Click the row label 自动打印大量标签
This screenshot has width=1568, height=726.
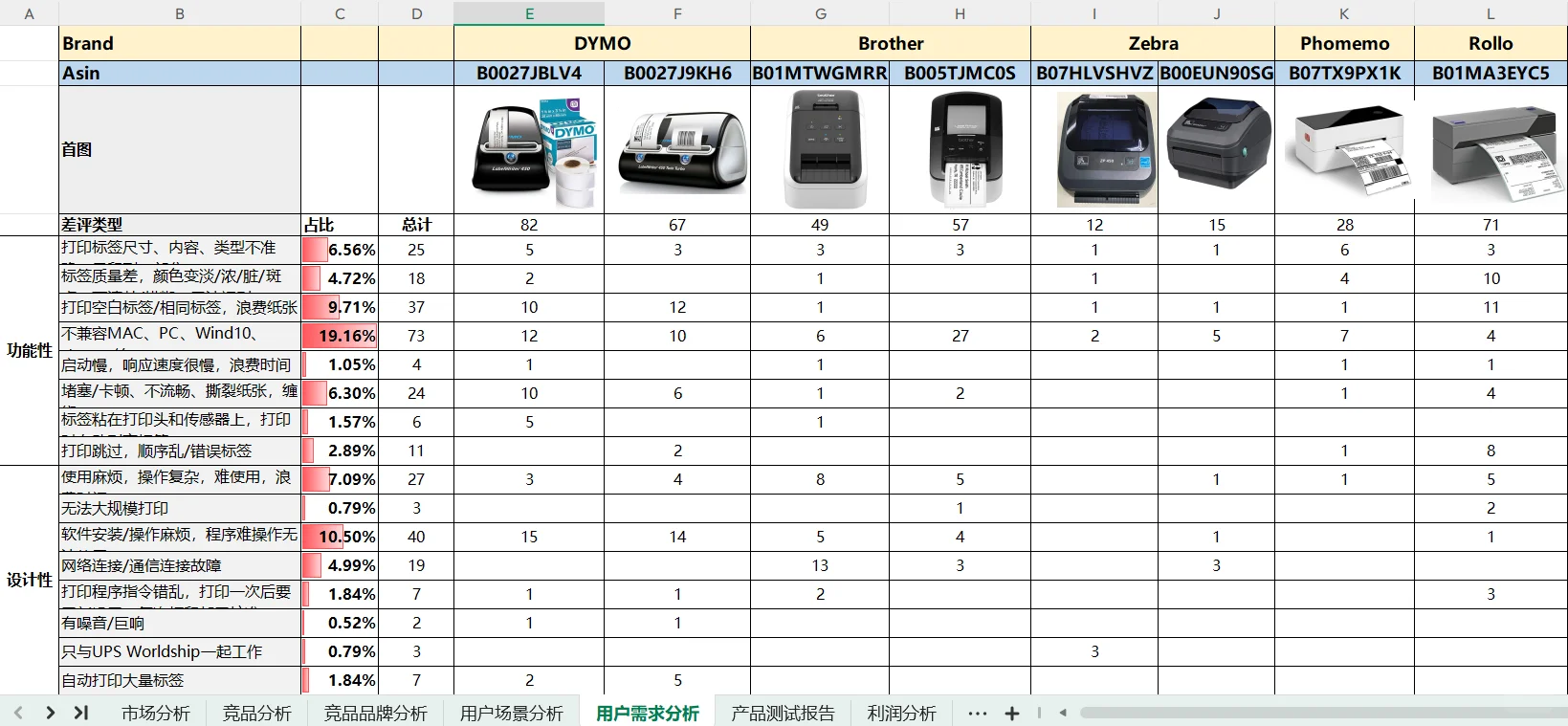(x=180, y=680)
